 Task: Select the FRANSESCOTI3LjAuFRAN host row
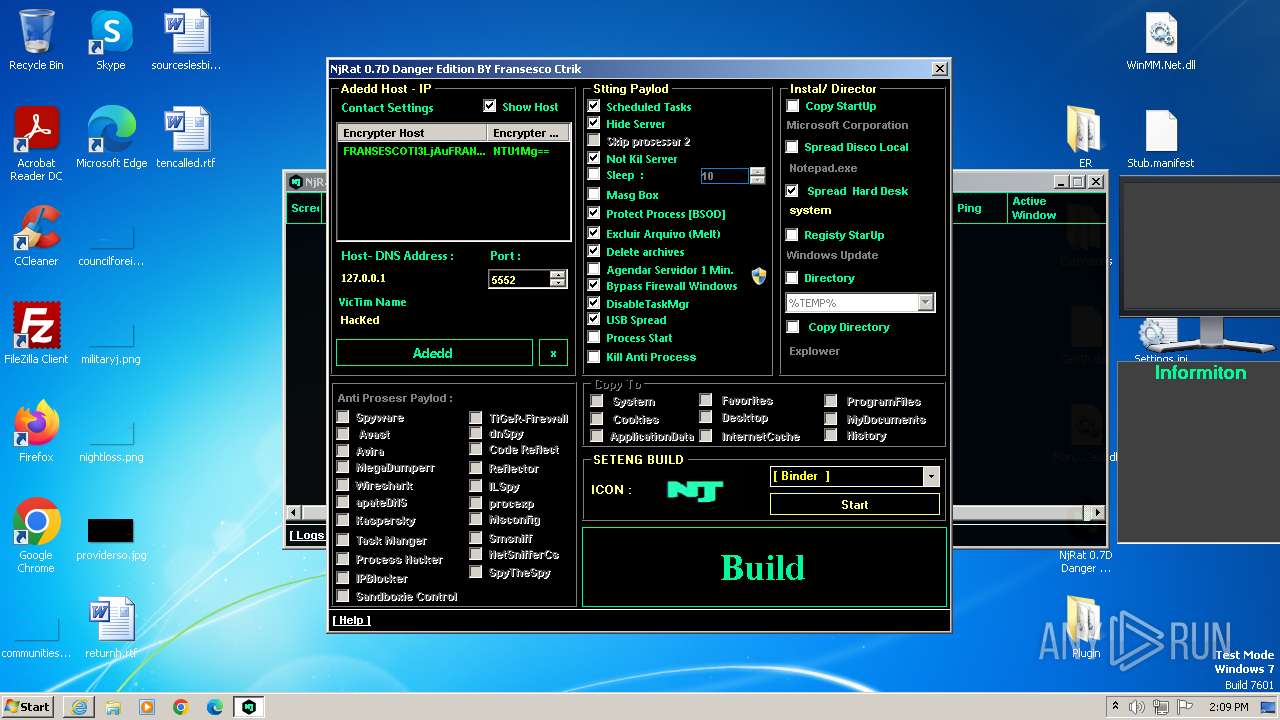pyautogui.click(x=453, y=151)
